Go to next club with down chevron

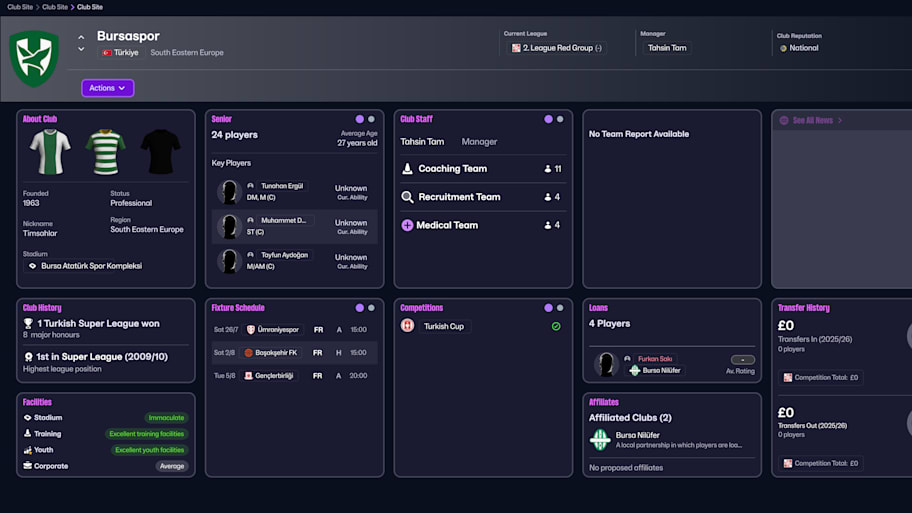[81, 49]
